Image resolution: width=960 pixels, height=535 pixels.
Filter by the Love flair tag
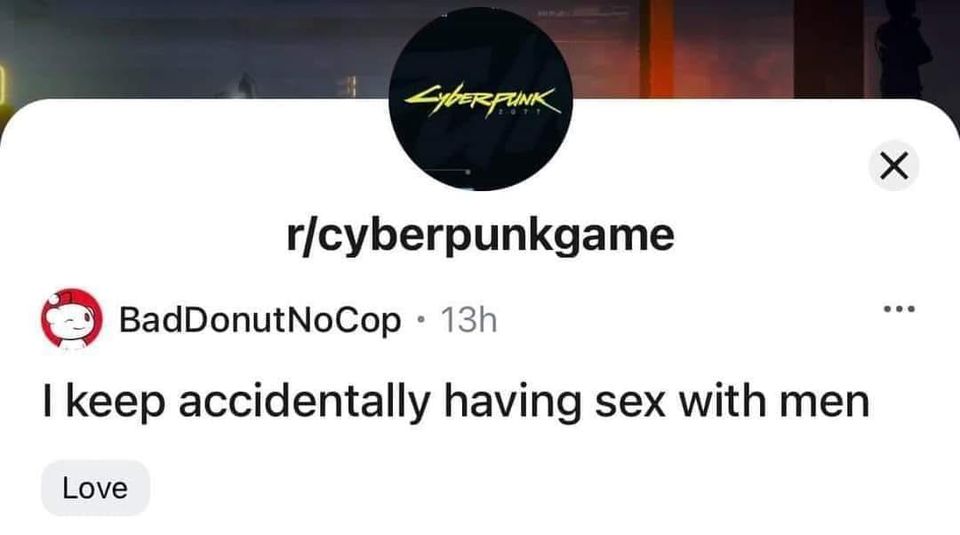pos(96,488)
